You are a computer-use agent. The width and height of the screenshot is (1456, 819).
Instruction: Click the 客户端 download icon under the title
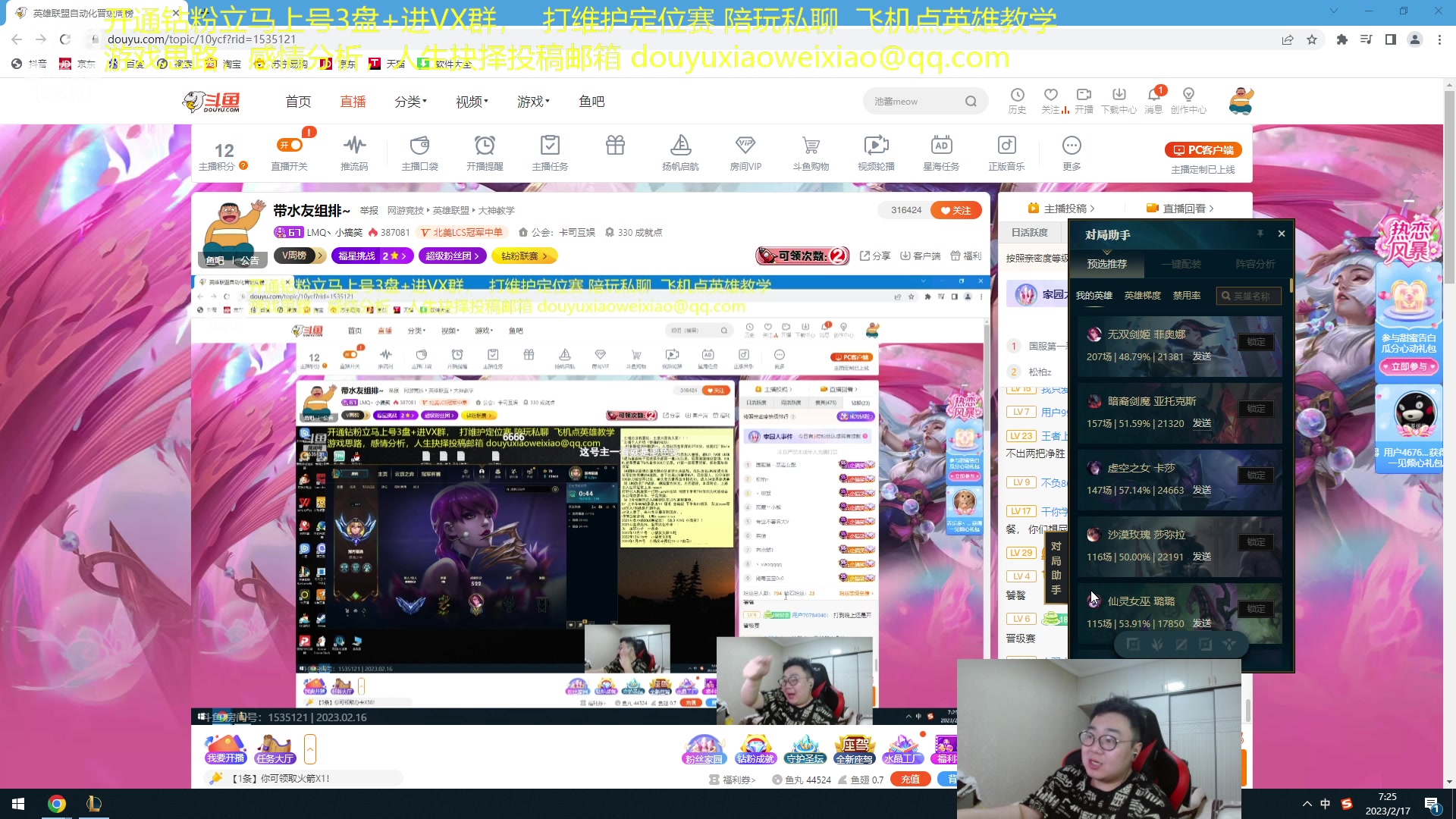tap(920, 256)
